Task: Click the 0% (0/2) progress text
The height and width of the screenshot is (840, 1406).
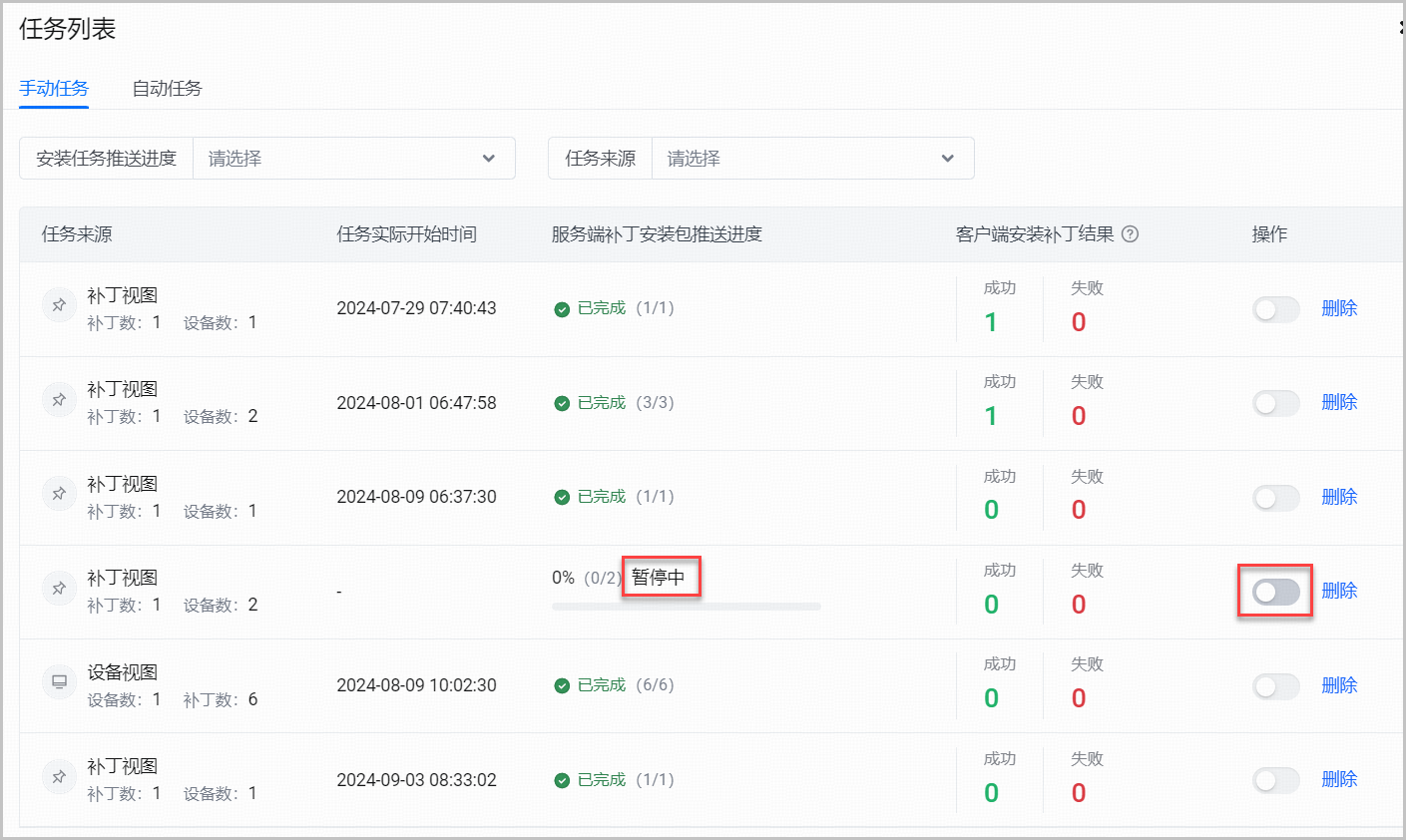Action: point(587,578)
